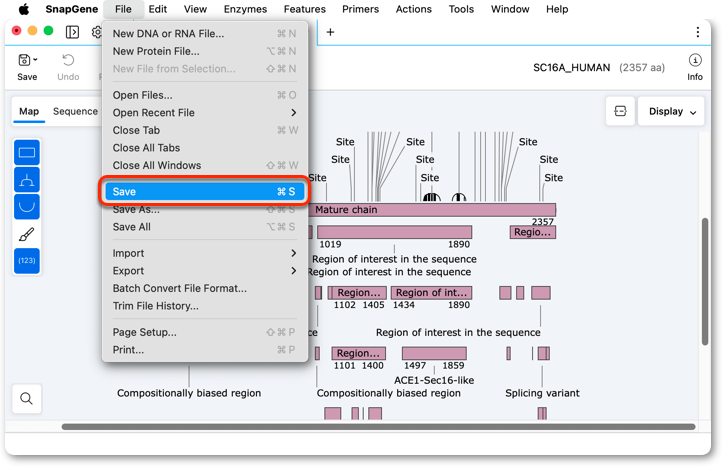Click the Region... 1101–1400 feature
Viewport: 722px width, 466px height.
click(x=359, y=353)
